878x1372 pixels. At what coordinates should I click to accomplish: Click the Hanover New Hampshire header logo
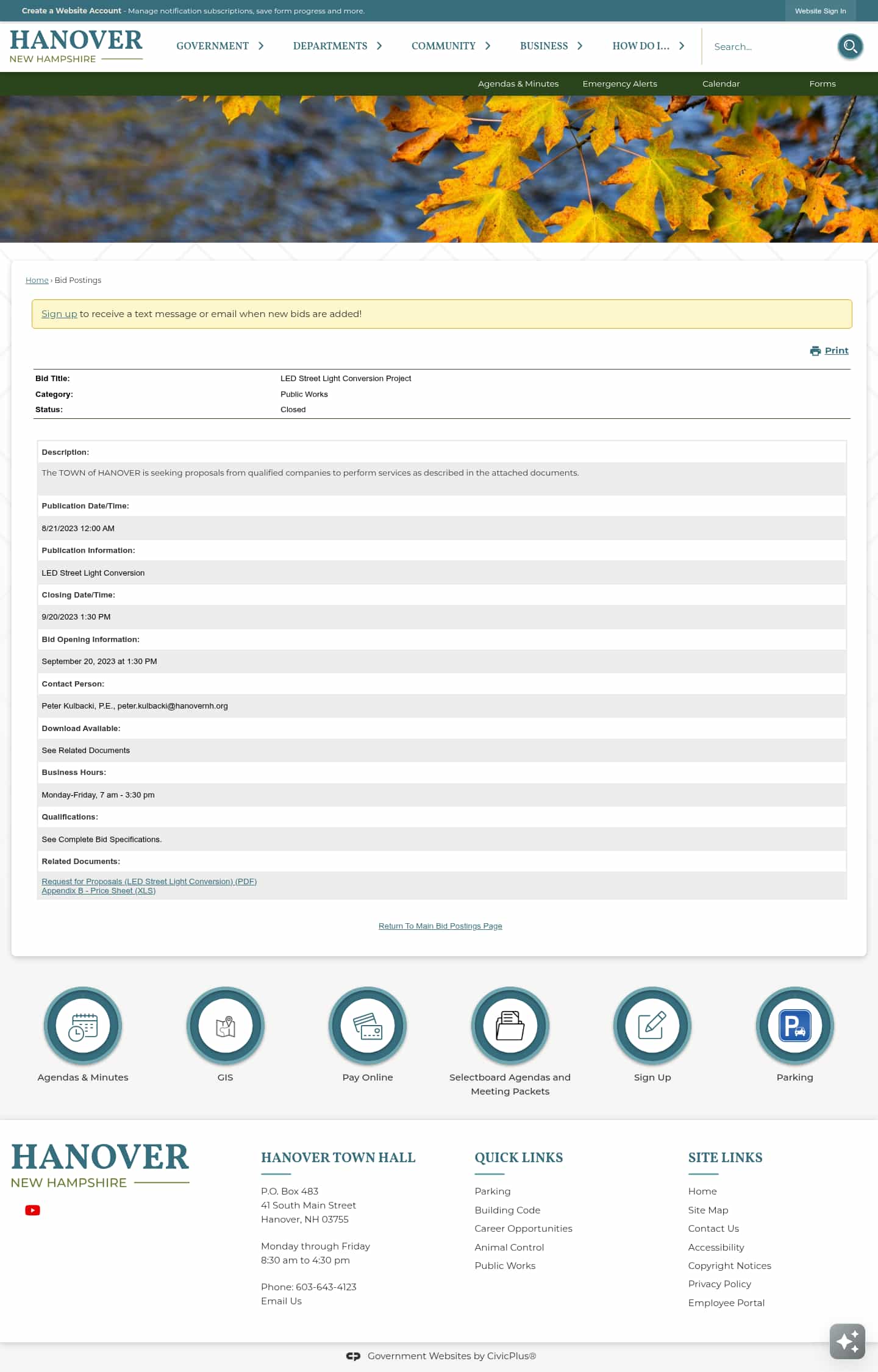[76, 46]
